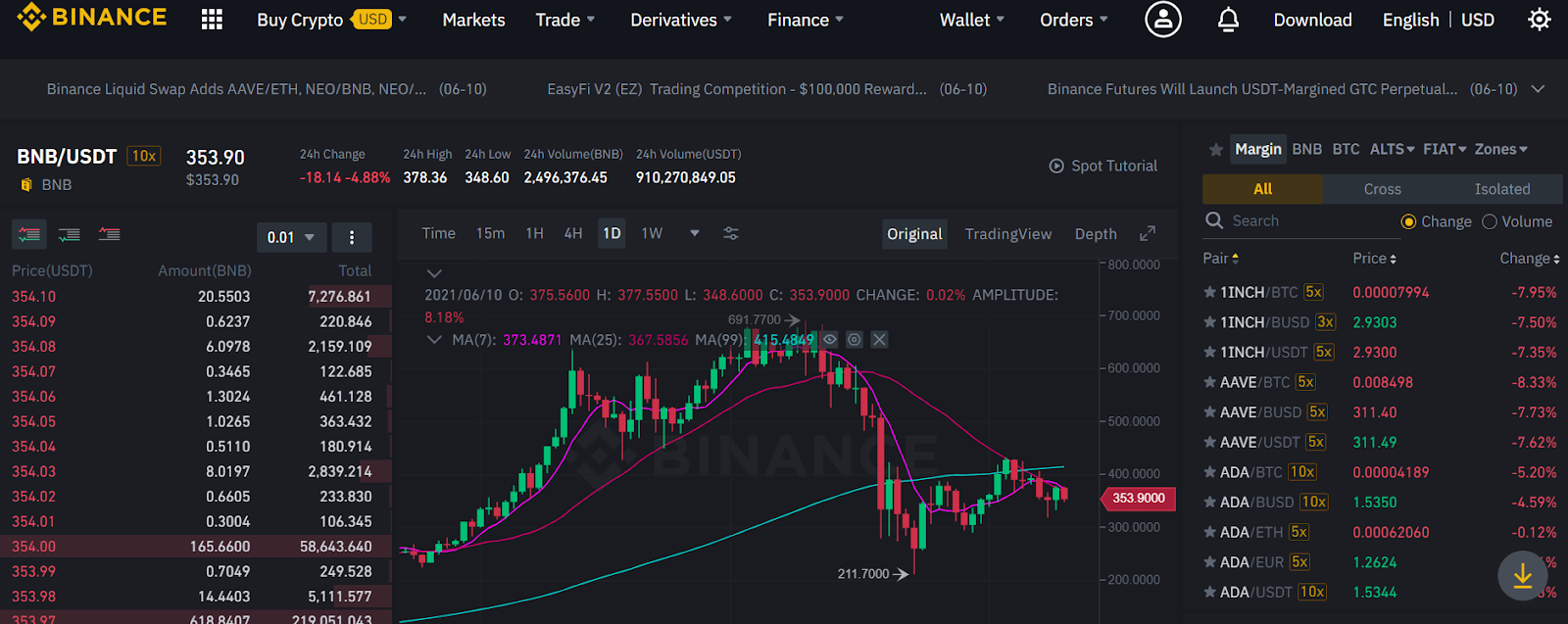This screenshot has width=1568, height=624.
Task: Open the Finance dropdown menu
Action: pyautogui.click(x=805, y=20)
